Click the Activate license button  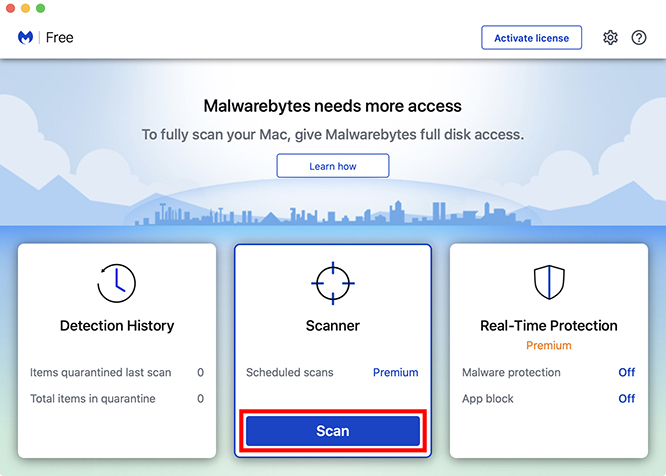click(531, 38)
